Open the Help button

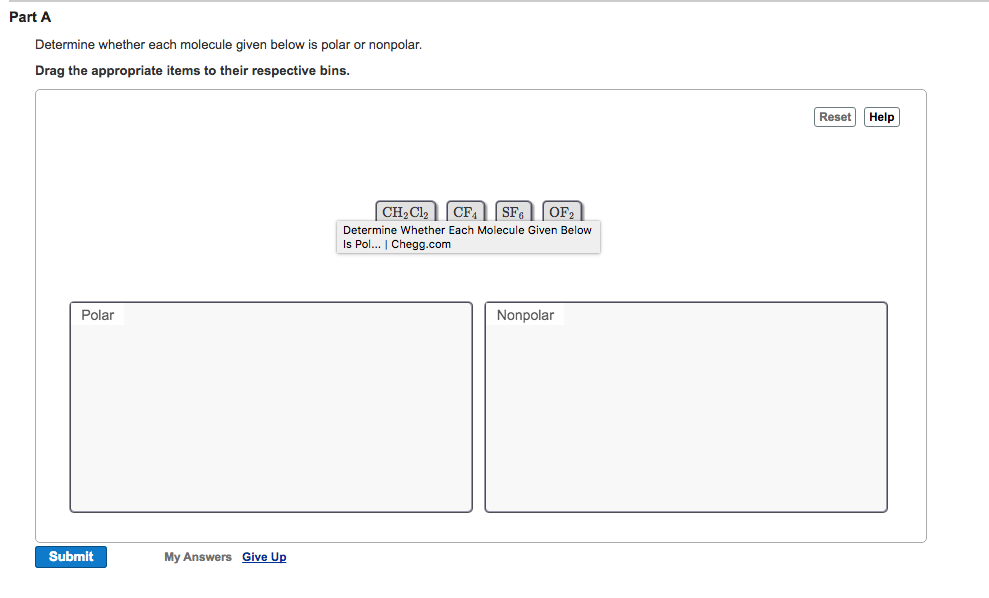pyautogui.click(x=881, y=117)
